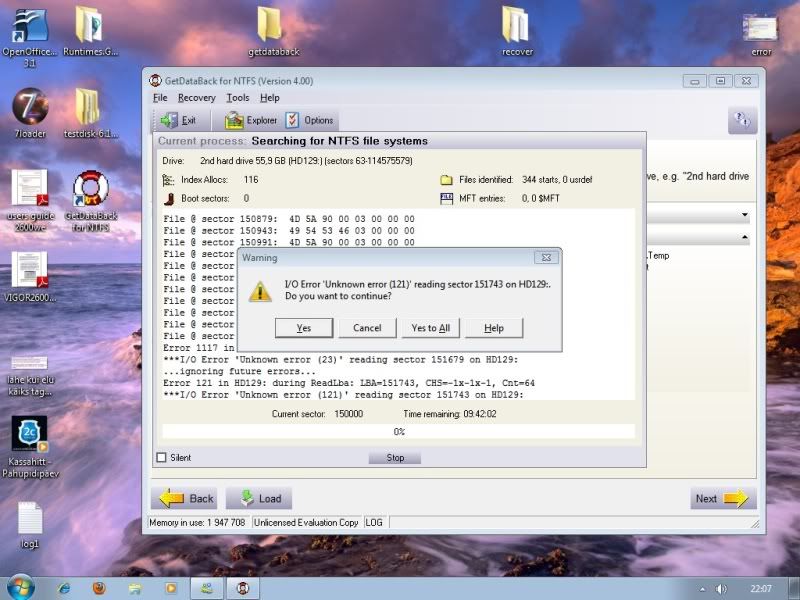The height and width of the screenshot is (600, 800).
Task: Select the recover folder on desktop
Action: pos(517,31)
